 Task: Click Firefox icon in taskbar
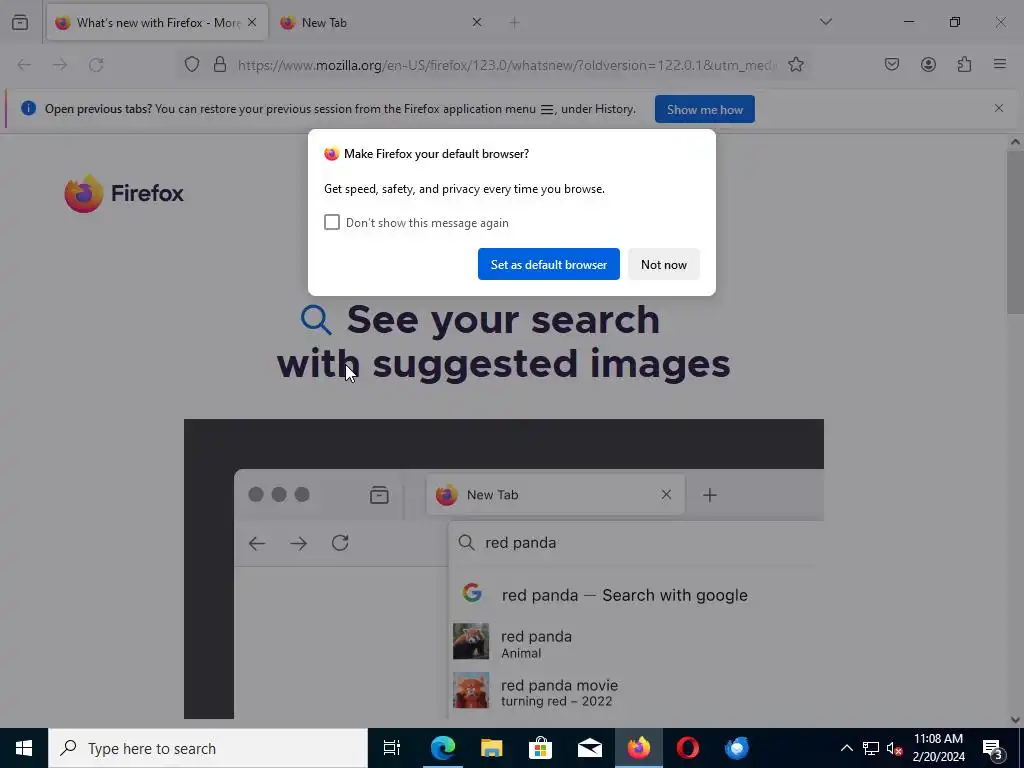[x=639, y=748]
